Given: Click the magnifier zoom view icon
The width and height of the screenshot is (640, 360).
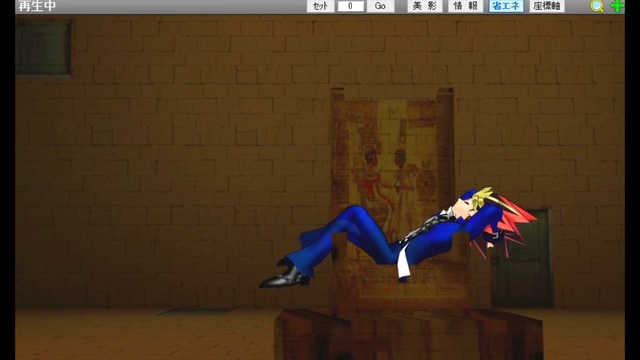Looking at the screenshot, I should point(597,6).
